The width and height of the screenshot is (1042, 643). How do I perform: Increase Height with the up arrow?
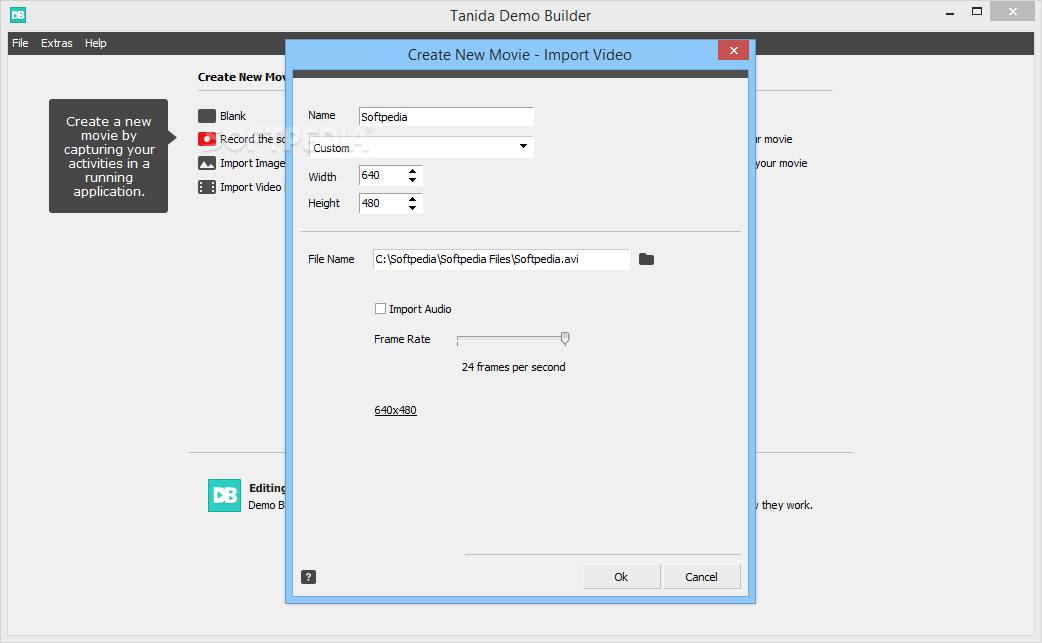click(x=413, y=199)
